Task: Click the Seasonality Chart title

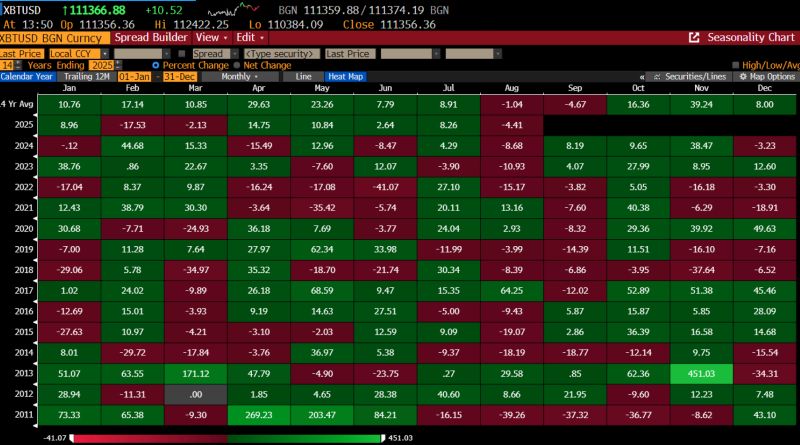Action: [x=751, y=38]
